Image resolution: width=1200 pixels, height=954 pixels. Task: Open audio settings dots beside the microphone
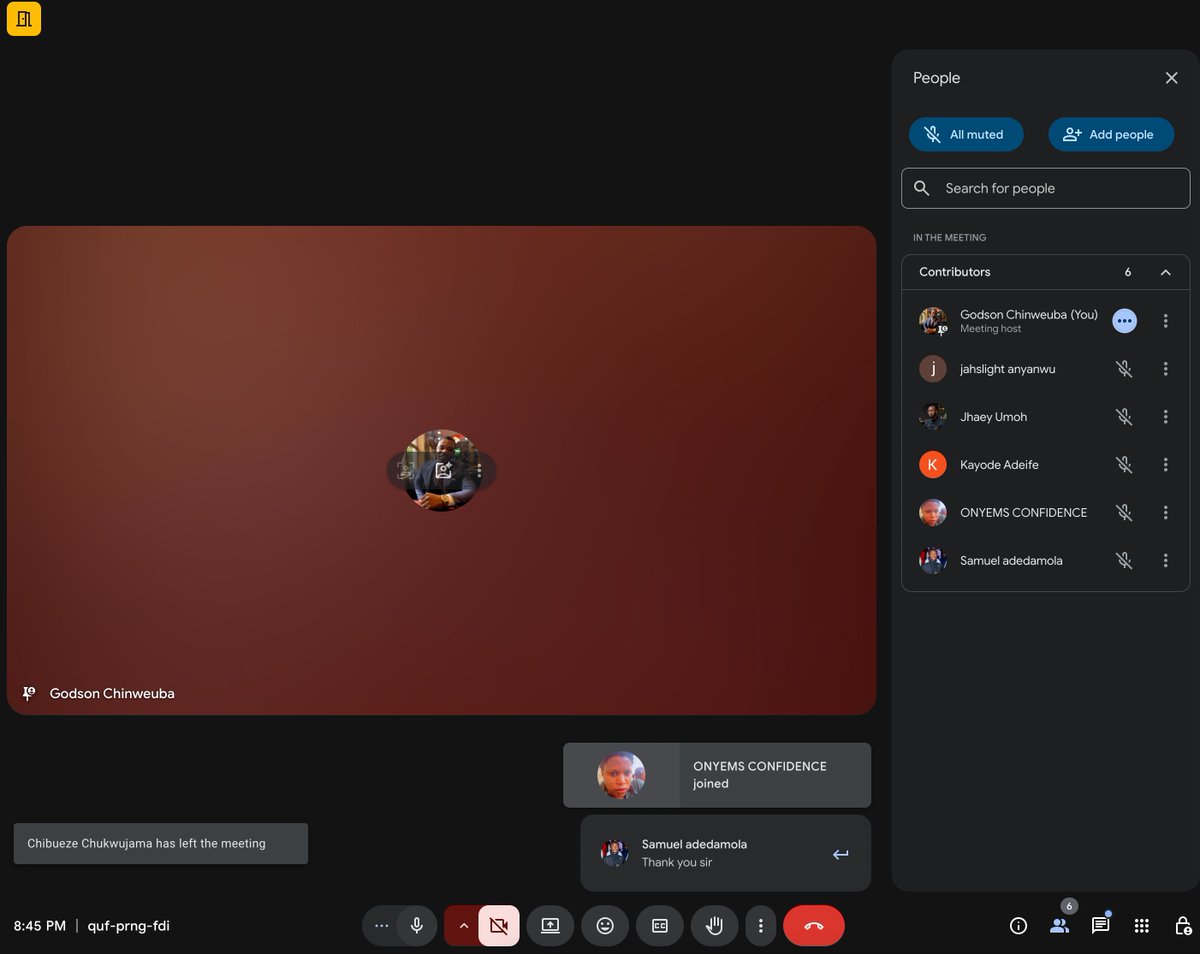click(x=381, y=926)
